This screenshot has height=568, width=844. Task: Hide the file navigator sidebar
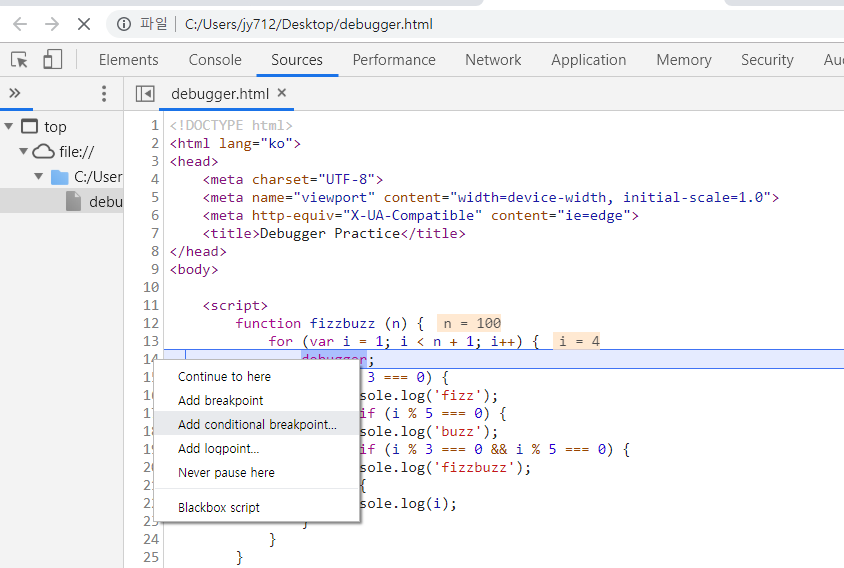click(145, 94)
